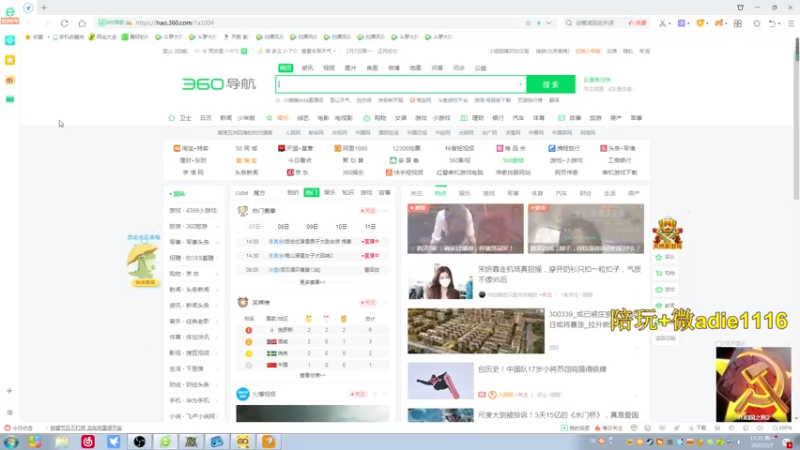Click the skin/theme shirt icon in title bar

[x=740, y=8]
